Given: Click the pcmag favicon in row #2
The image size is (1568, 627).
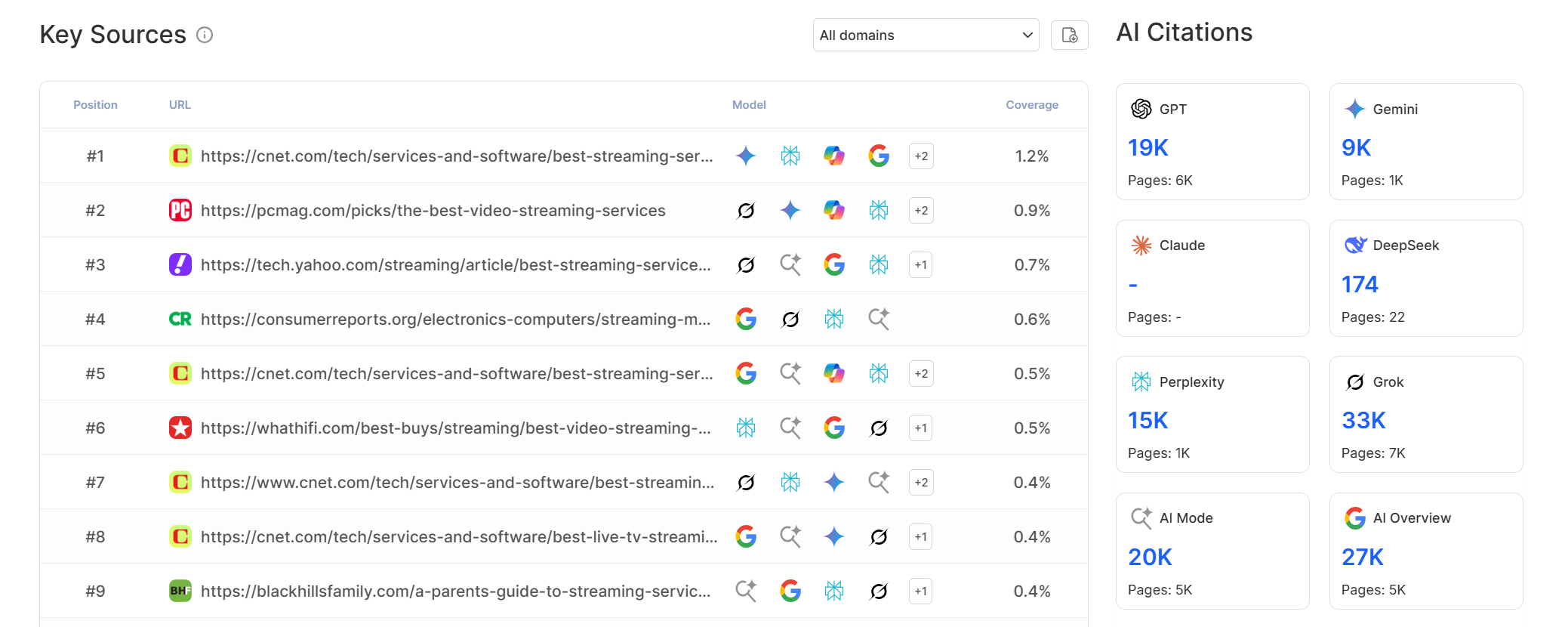Looking at the screenshot, I should [180, 210].
